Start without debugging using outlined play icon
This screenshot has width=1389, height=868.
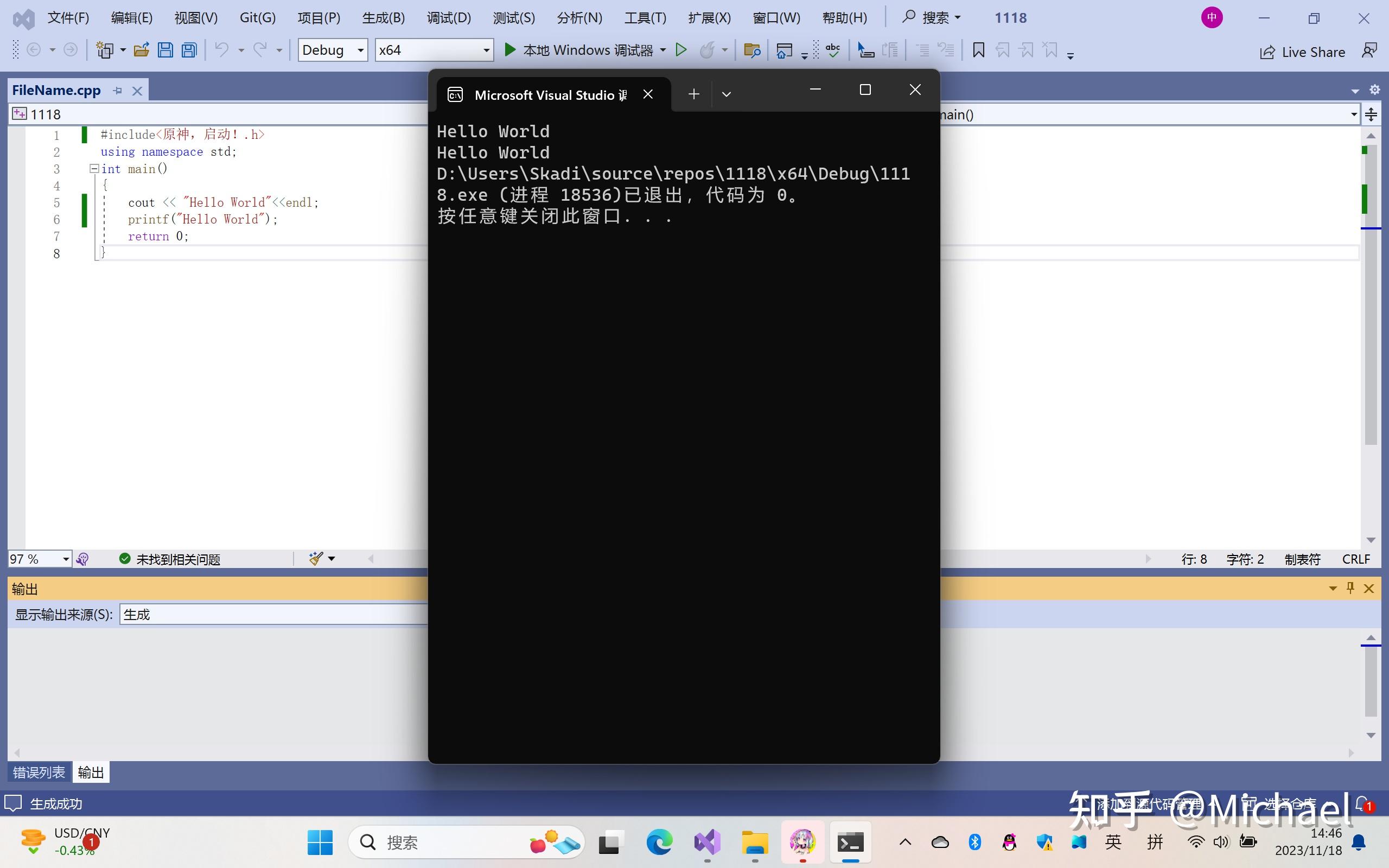coord(681,50)
